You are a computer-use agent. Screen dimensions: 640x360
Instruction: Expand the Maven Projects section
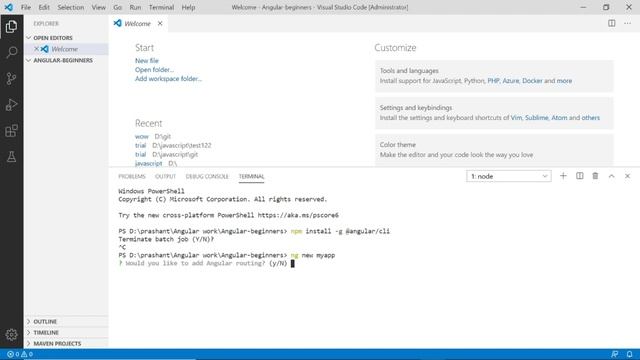pyautogui.click(x=66, y=344)
